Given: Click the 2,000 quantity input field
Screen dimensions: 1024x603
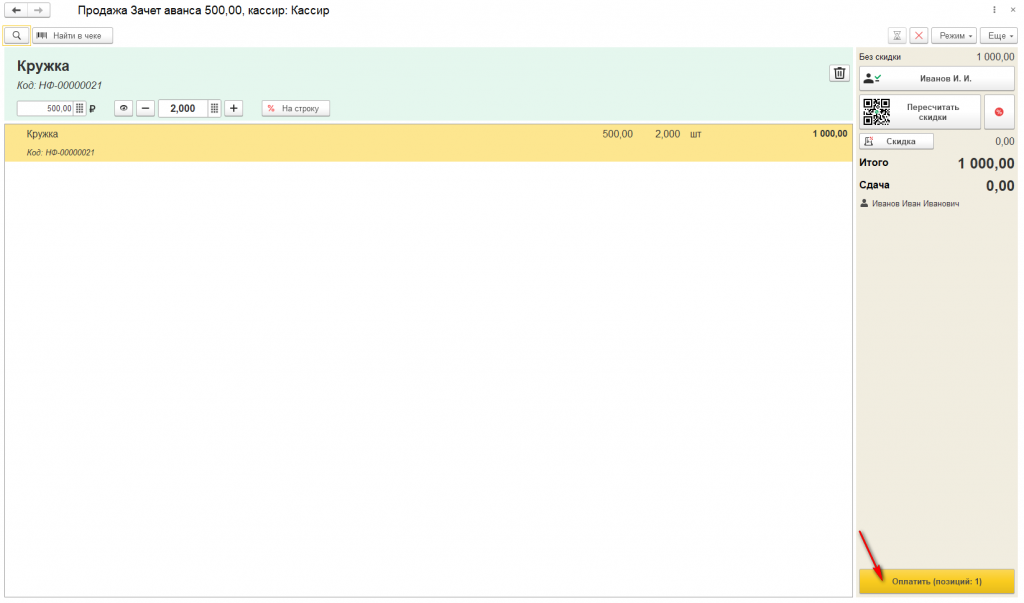Looking at the screenshot, I should coord(183,108).
